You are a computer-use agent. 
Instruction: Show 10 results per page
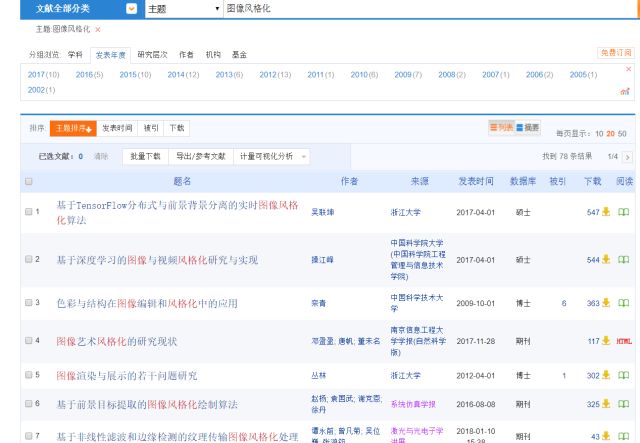[599, 134]
